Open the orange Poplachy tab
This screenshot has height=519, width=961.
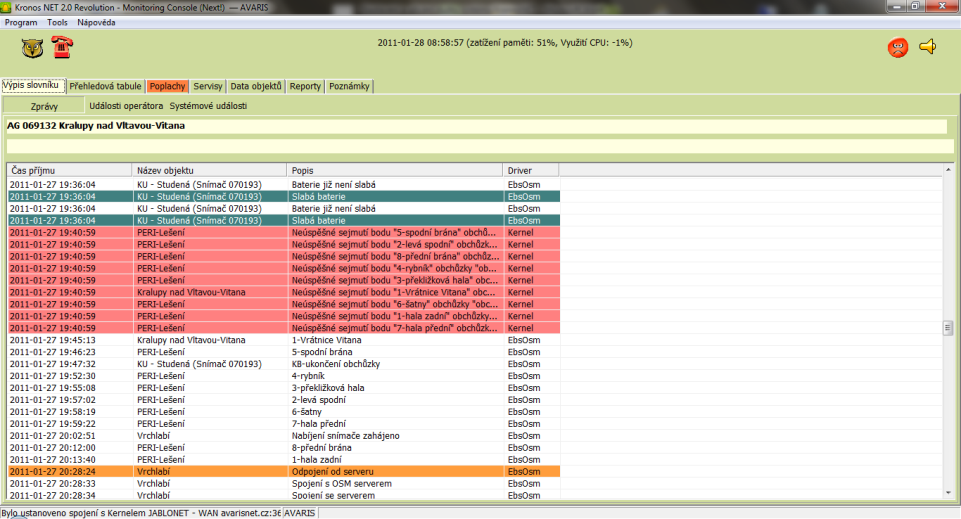(x=167, y=86)
